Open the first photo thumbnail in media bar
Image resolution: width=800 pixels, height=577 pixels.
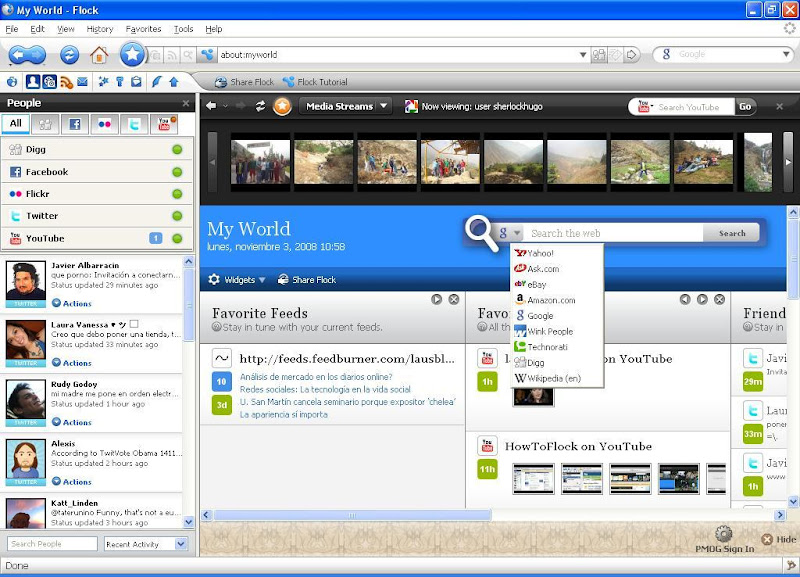click(260, 162)
